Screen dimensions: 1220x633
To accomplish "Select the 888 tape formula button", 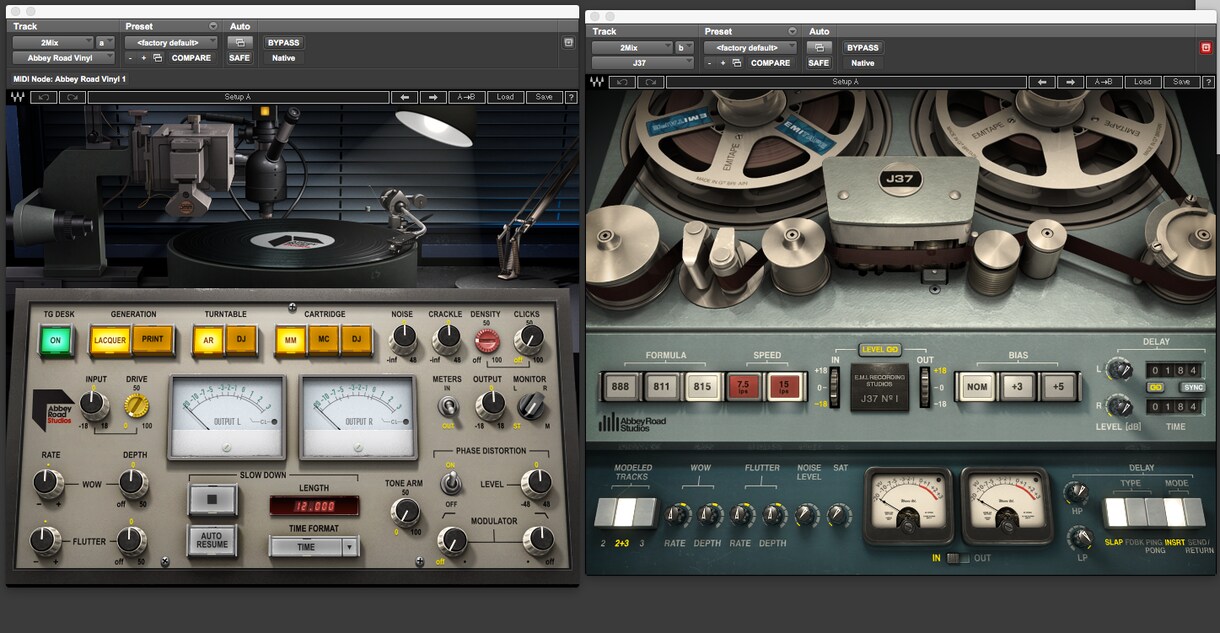I will point(621,388).
